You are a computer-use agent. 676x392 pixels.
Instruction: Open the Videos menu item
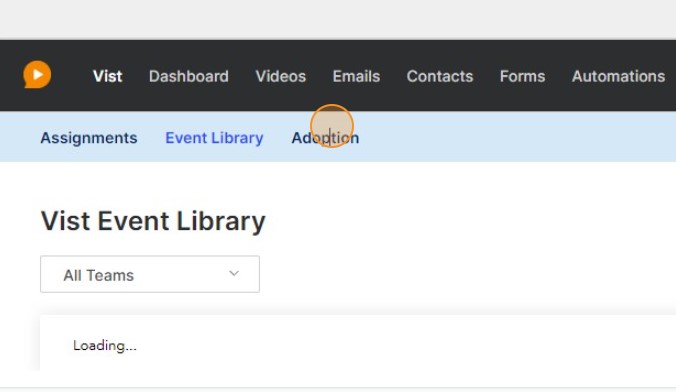click(x=281, y=76)
